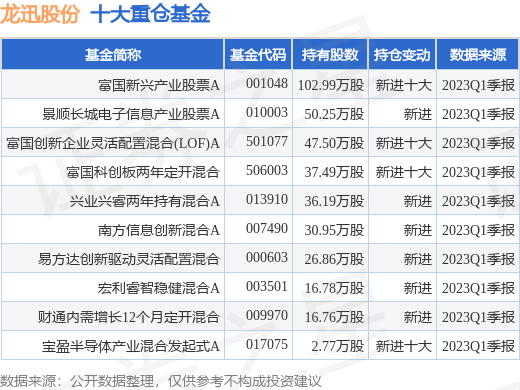Click fund code 007490

tap(267, 229)
